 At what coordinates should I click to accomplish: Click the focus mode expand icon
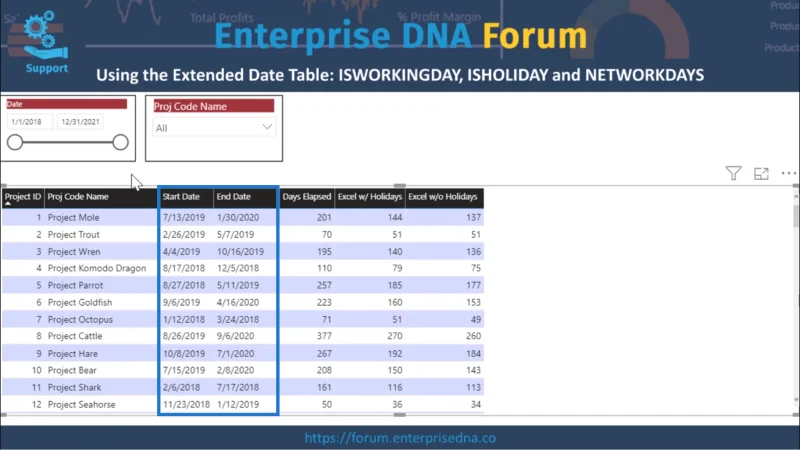[x=761, y=173]
